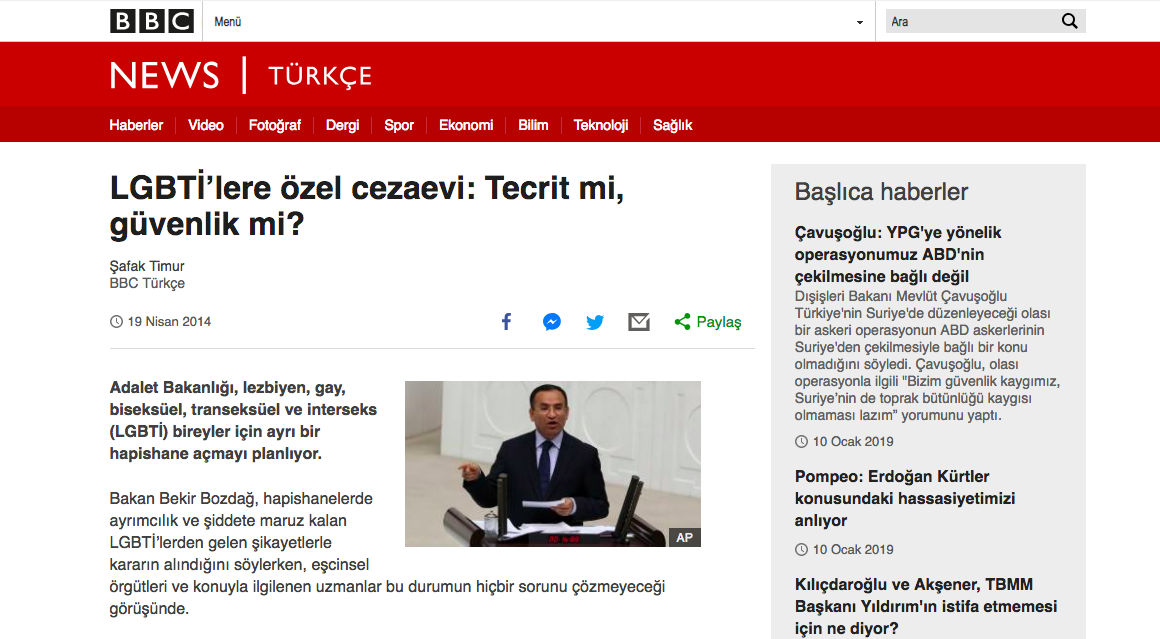Share the article on Facebook
This screenshot has height=639, width=1160.
(x=506, y=322)
